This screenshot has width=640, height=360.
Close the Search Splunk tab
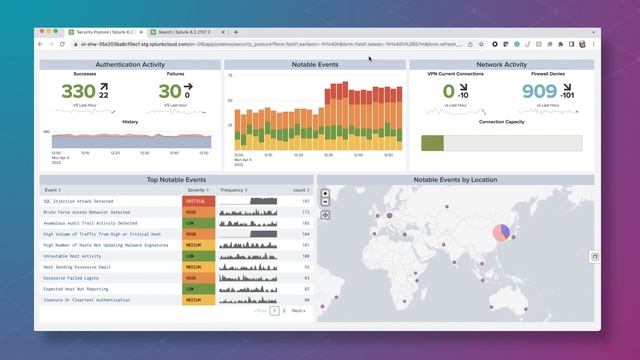click(223, 32)
